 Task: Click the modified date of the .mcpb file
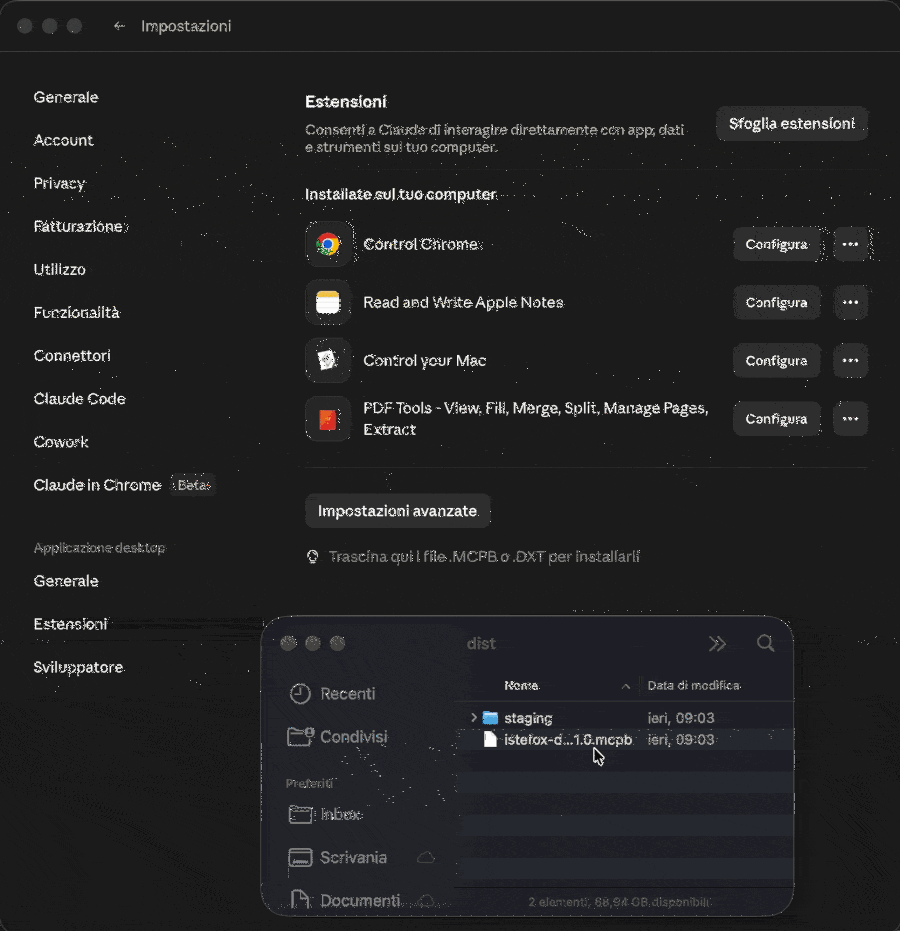tap(681, 739)
